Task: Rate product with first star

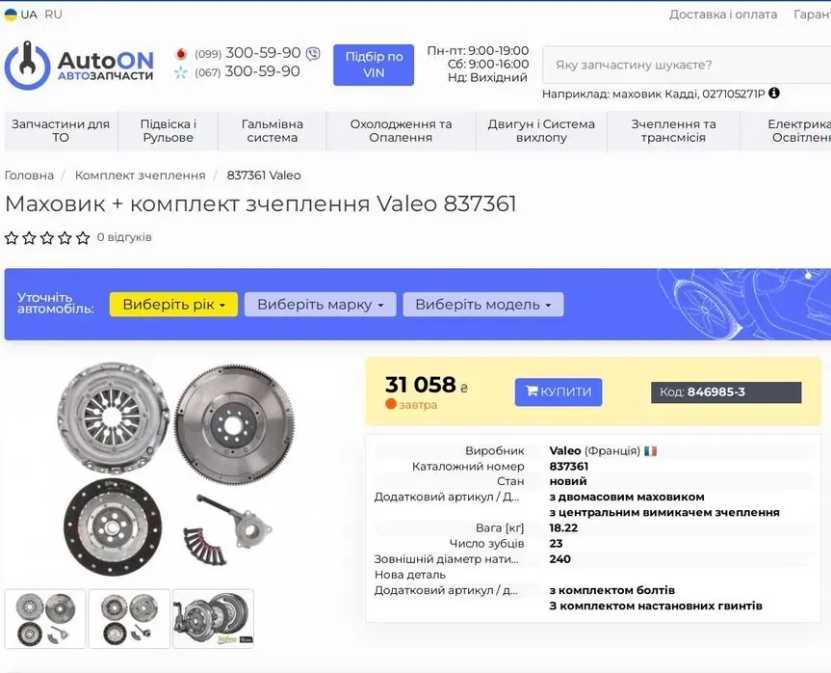Action: coord(12,237)
